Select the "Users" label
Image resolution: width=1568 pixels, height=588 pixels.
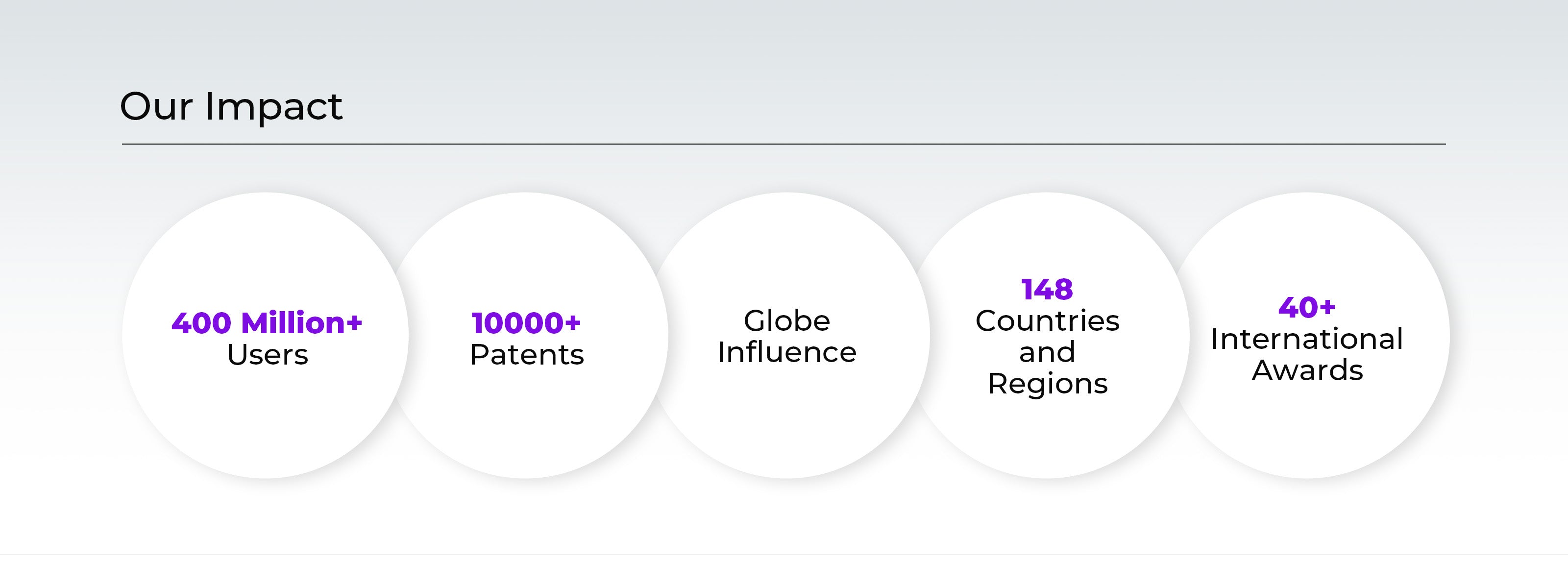[x=267, y=355]
